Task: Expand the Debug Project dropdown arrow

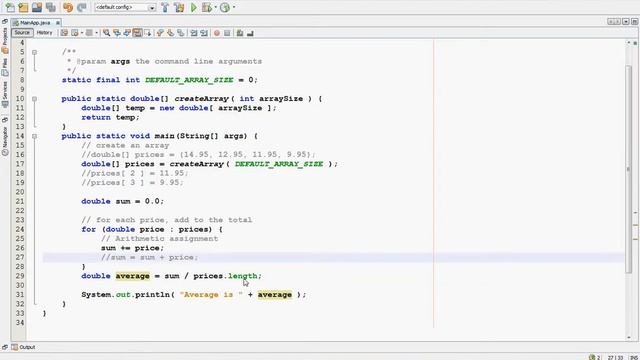Action: point(216,7)
